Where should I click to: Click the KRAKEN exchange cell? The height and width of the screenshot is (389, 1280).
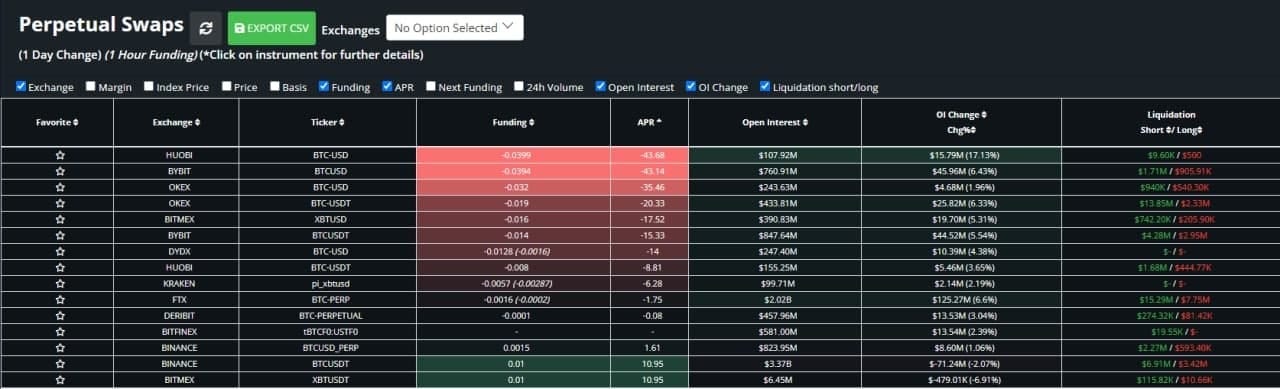tap(175, 283)
